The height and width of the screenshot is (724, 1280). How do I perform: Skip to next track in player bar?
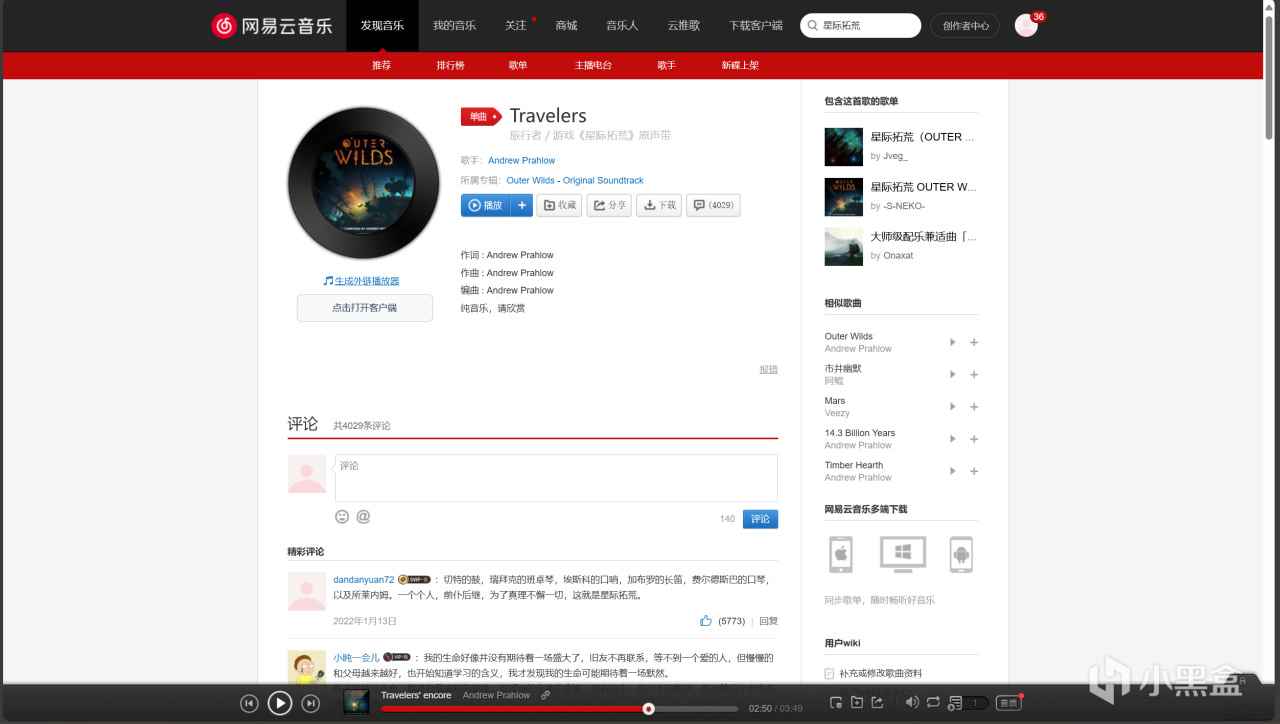pyautogui.click(x=311, y=704)
